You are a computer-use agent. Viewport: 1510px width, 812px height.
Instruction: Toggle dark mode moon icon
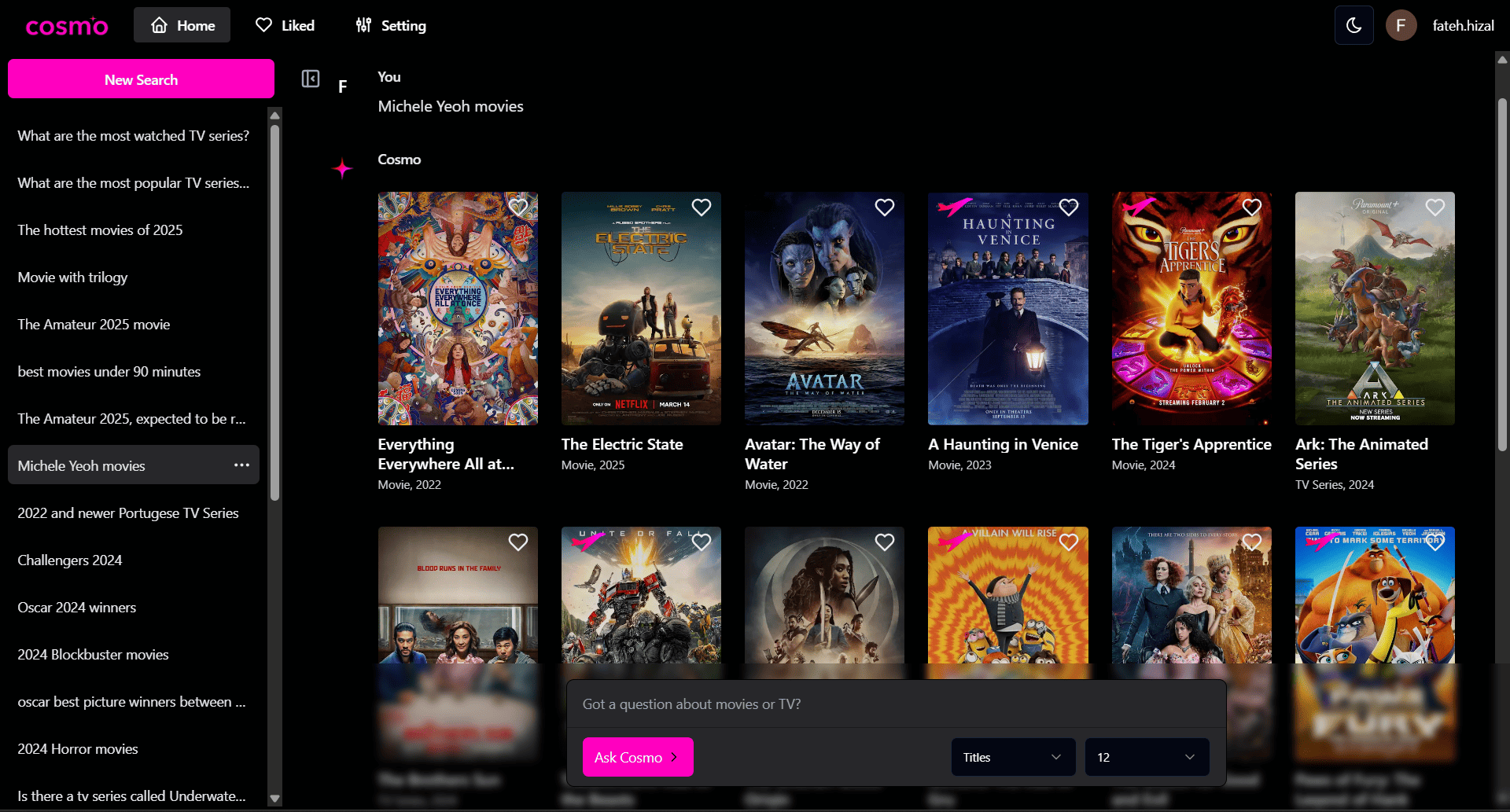[1353, 26]
